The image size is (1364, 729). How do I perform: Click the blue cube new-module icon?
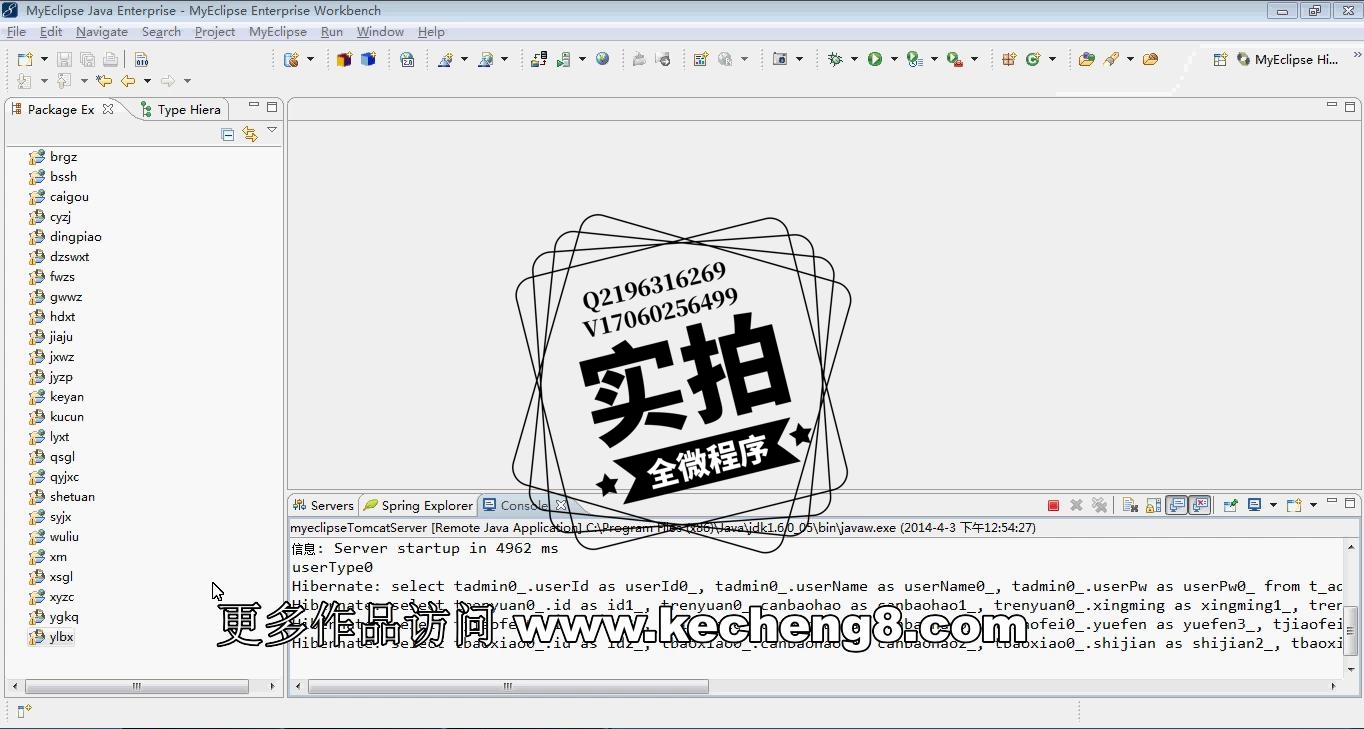click(368, 60)
